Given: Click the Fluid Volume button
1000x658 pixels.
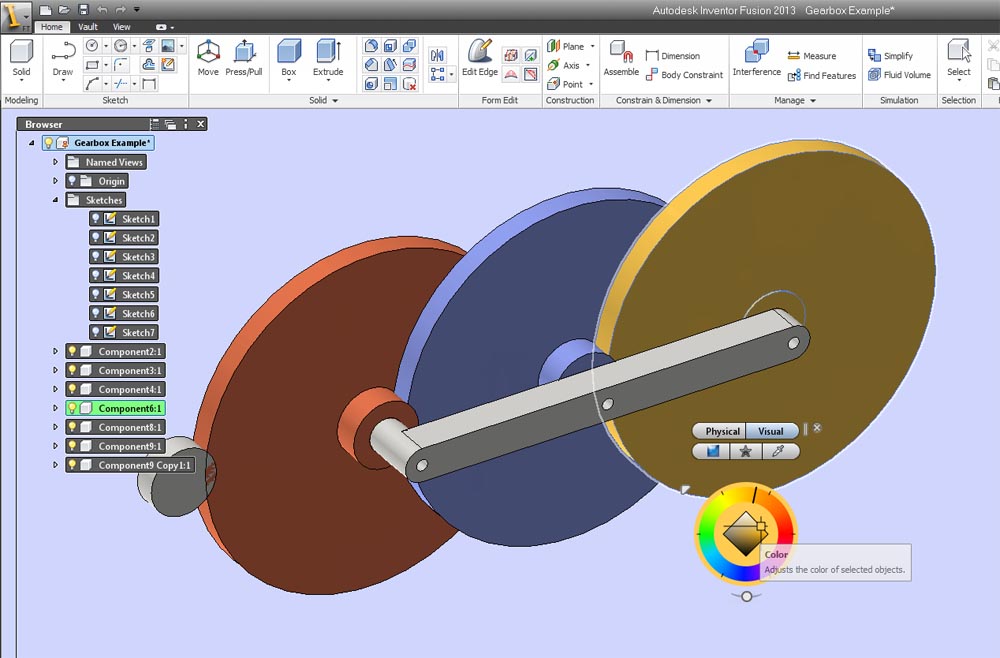Looking at the screenshot, I should coord(899,75).
